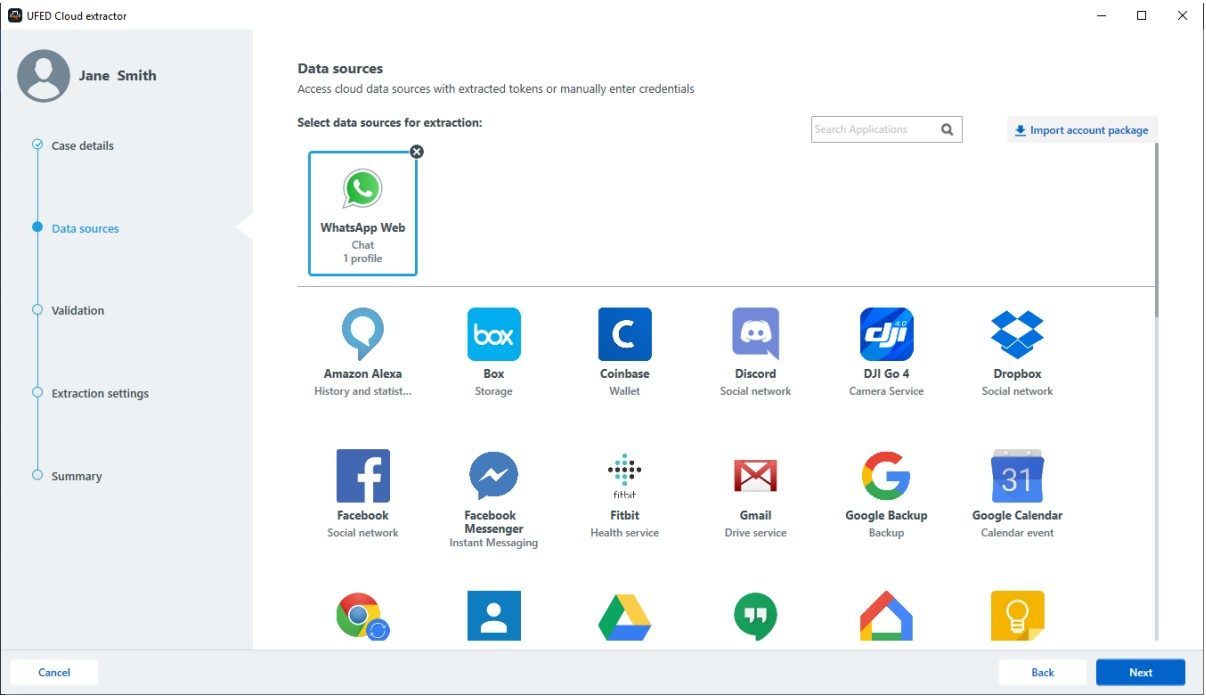Jump to the Summary step
This screenshot has width=1206, height=696.
pyautogui.click(x=77, y=477)
